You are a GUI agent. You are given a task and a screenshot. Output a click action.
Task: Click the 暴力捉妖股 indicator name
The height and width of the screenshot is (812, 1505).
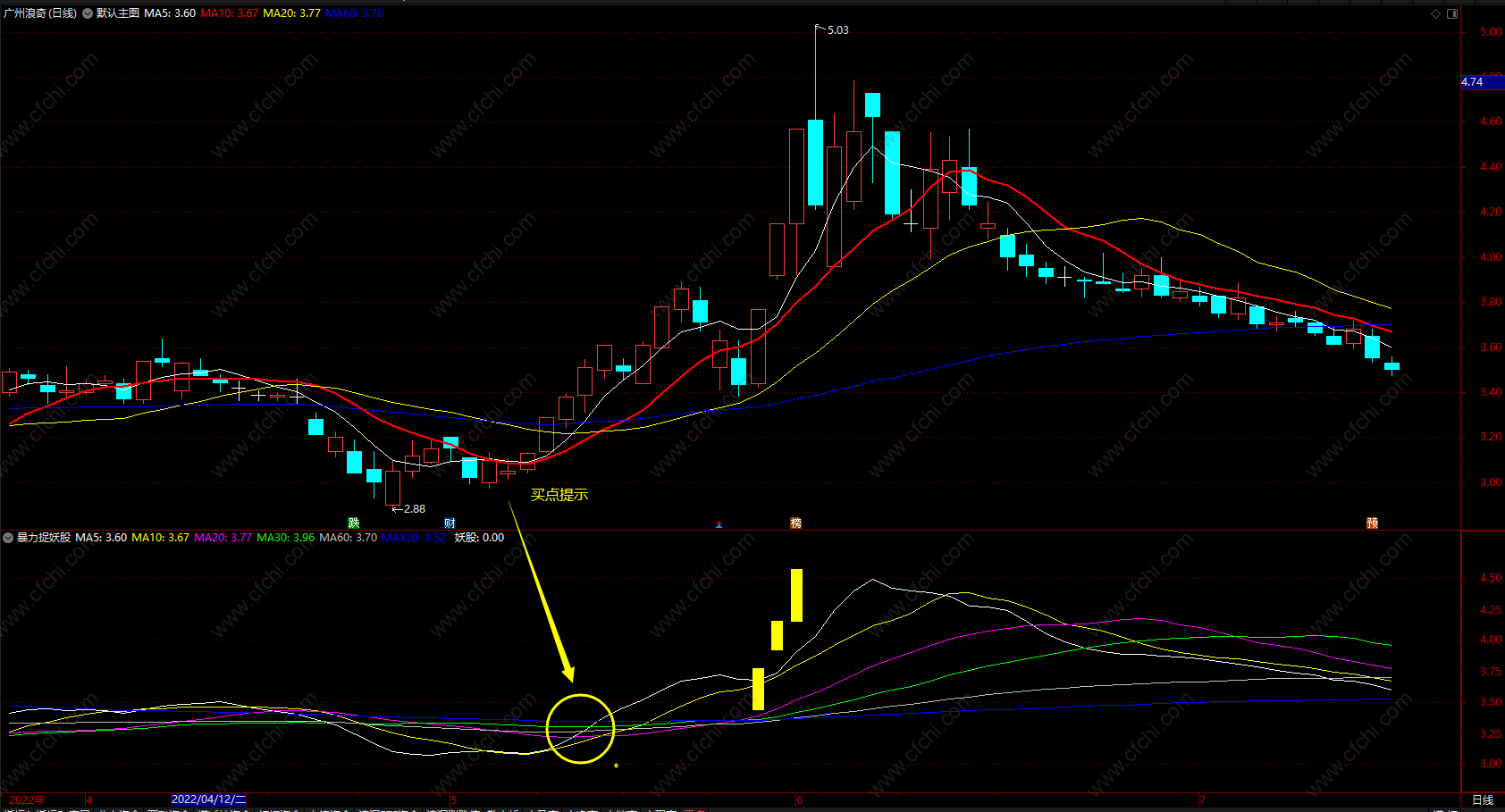[x=44, y=538]
